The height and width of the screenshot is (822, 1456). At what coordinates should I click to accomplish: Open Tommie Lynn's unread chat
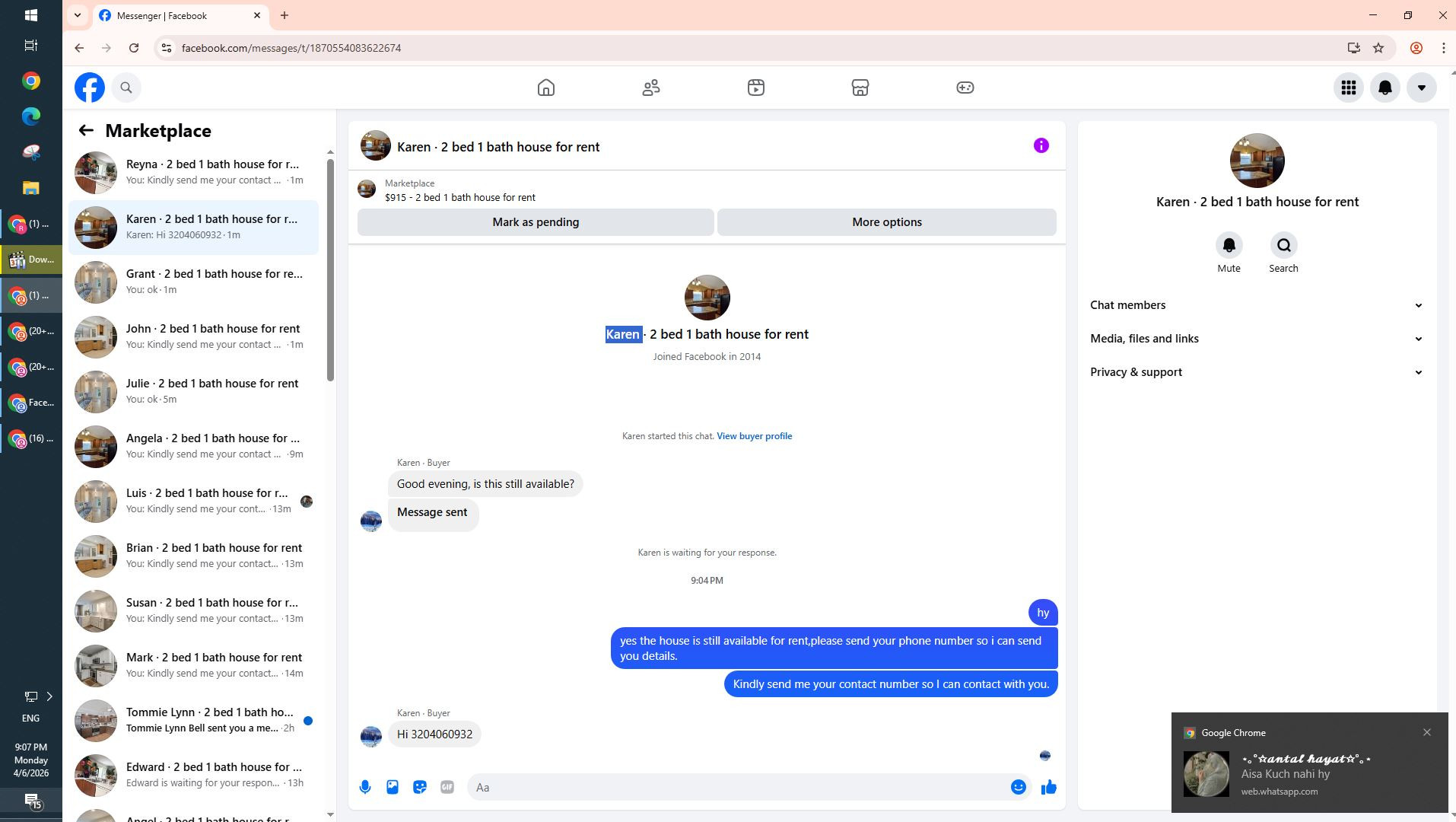point(194,720)
